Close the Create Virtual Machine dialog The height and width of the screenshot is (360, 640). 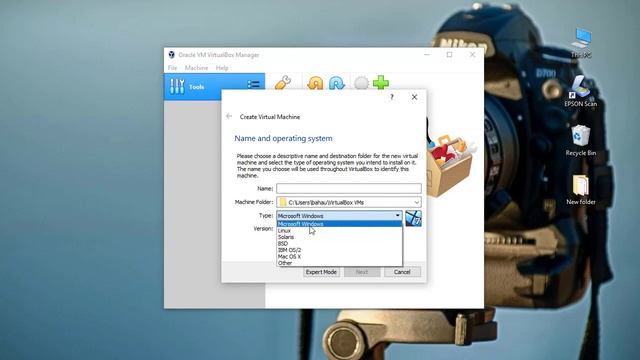[414, 97]
